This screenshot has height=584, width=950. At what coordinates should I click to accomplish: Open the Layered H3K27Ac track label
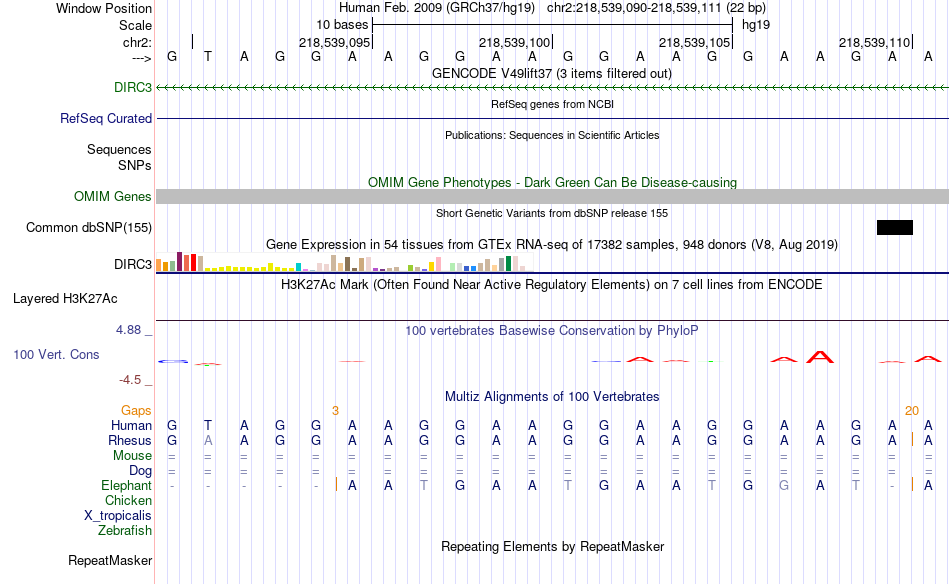[65, 298]
